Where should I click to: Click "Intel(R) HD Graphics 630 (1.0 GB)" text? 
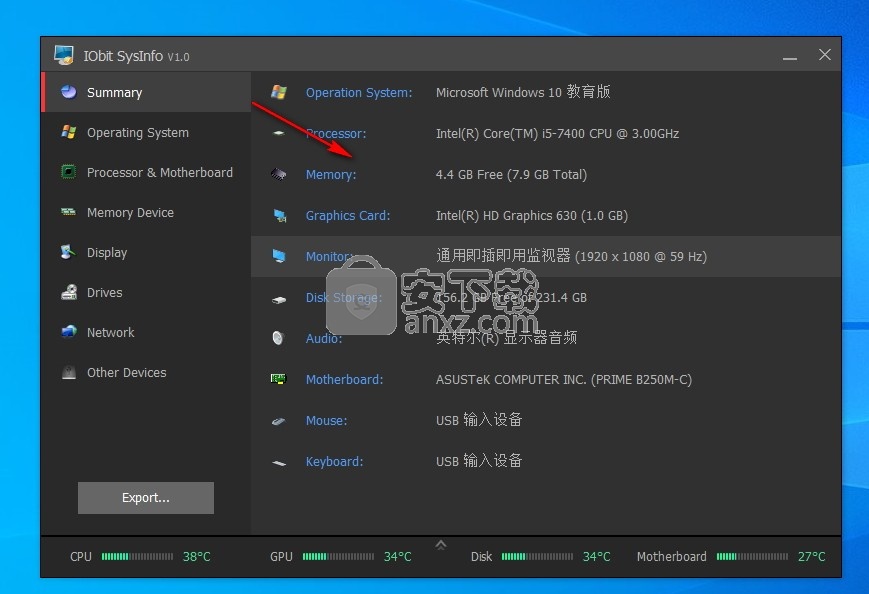532,216
